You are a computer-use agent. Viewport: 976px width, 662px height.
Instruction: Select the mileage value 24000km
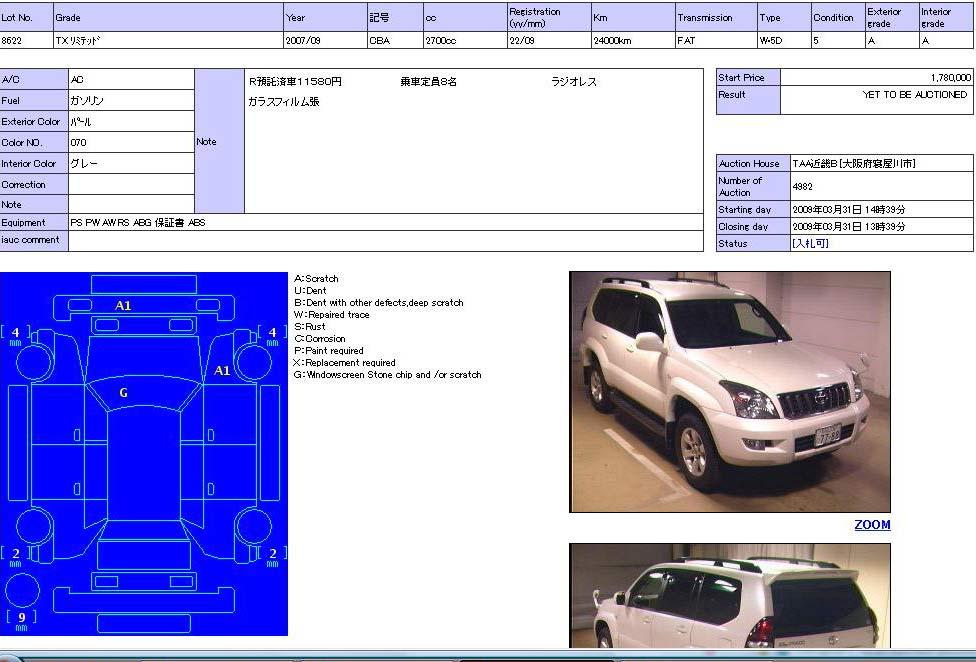click(x=612, y=40)
